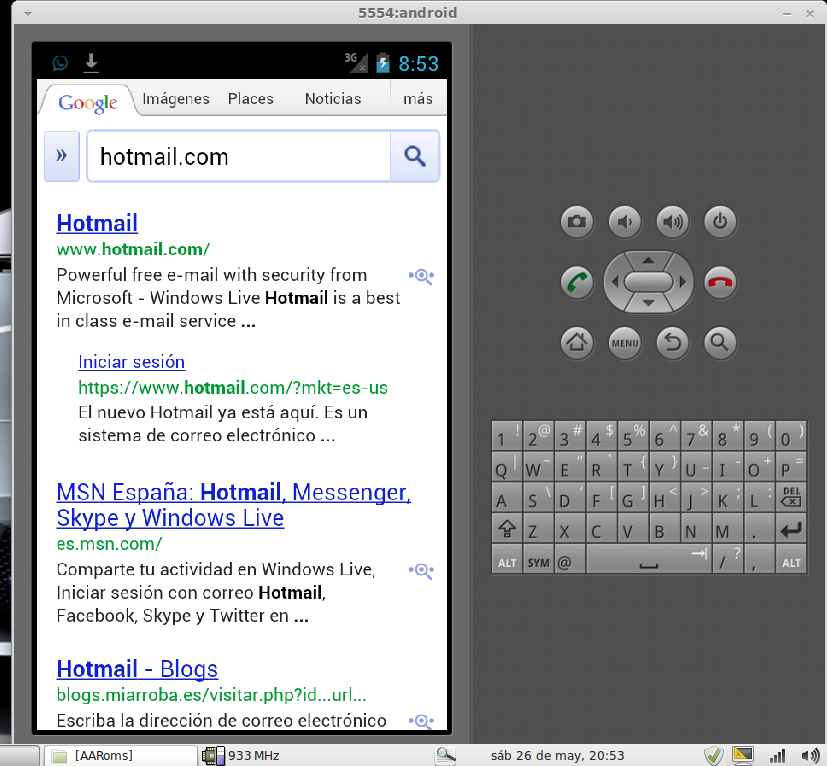The height and width of the screenshot is (766, 827).
Task: Click the green call button
Action: pos(576,282)
